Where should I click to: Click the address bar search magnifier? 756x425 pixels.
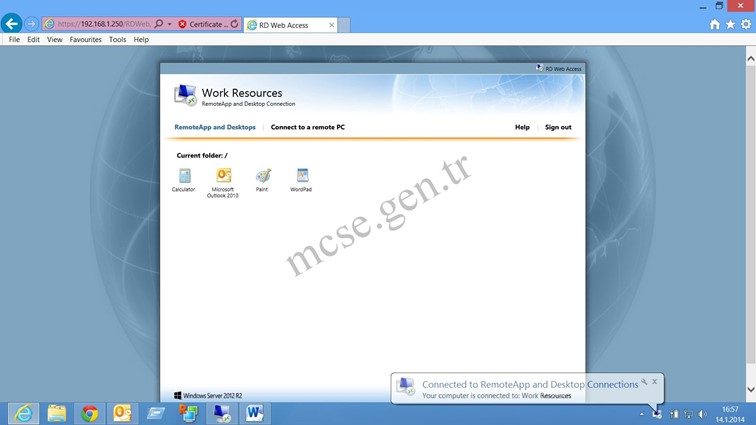[x=159, y=24]
